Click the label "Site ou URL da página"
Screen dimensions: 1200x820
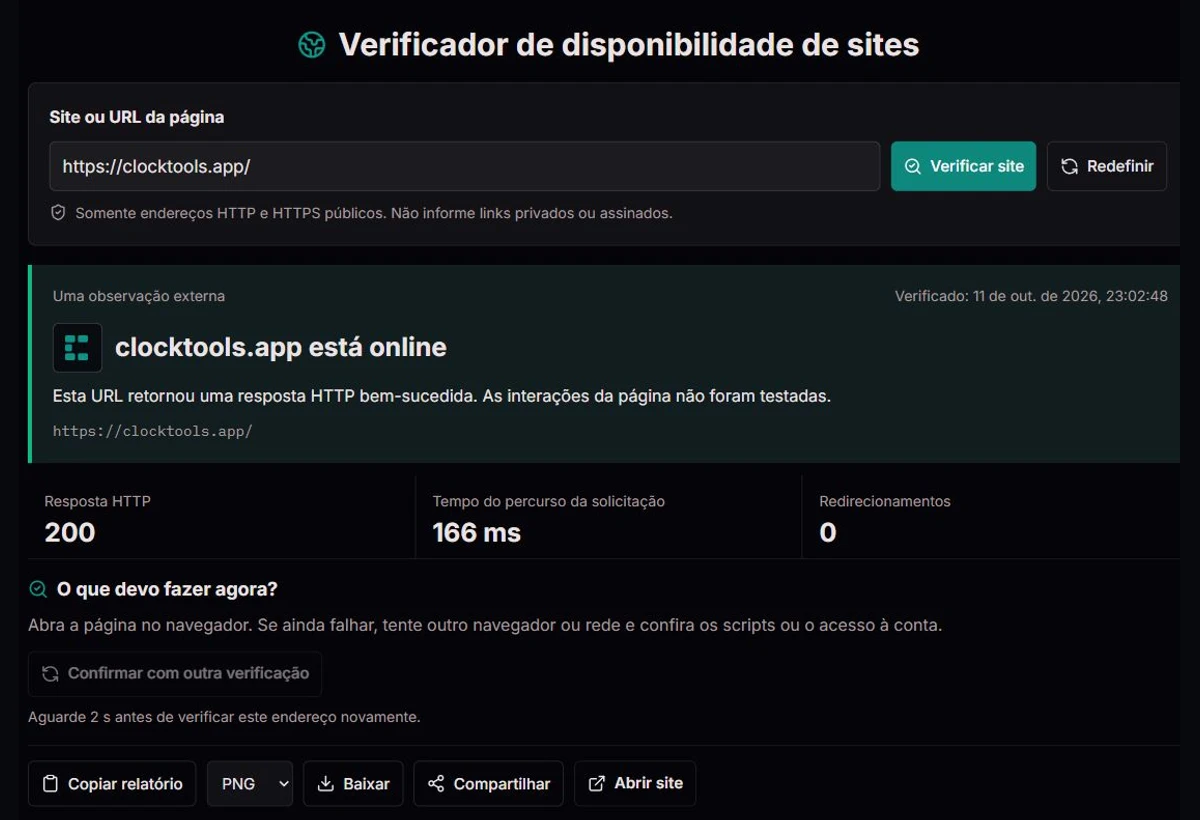[137, 117]
